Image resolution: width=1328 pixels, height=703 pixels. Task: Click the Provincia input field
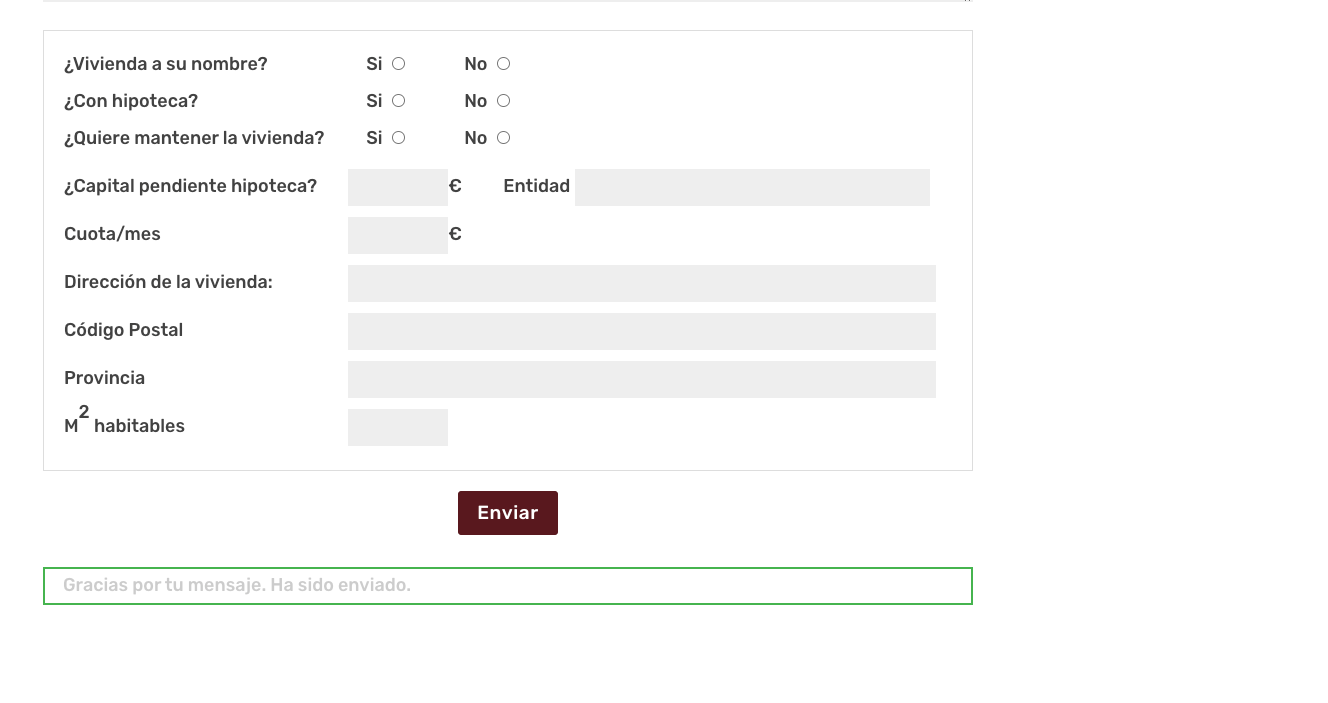pyautogui.click(x=642, y=379)
